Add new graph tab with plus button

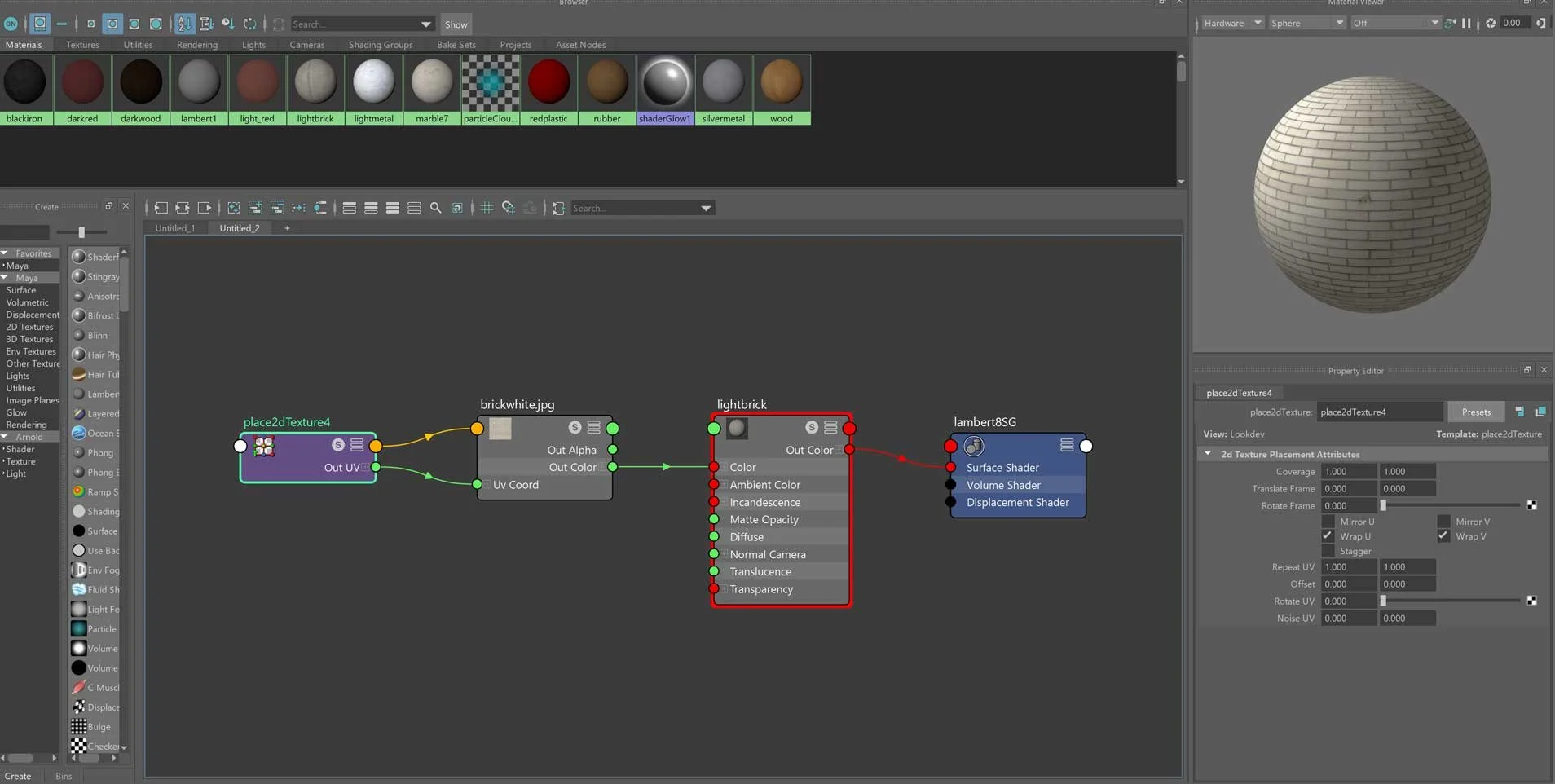(x=287, y=228)
